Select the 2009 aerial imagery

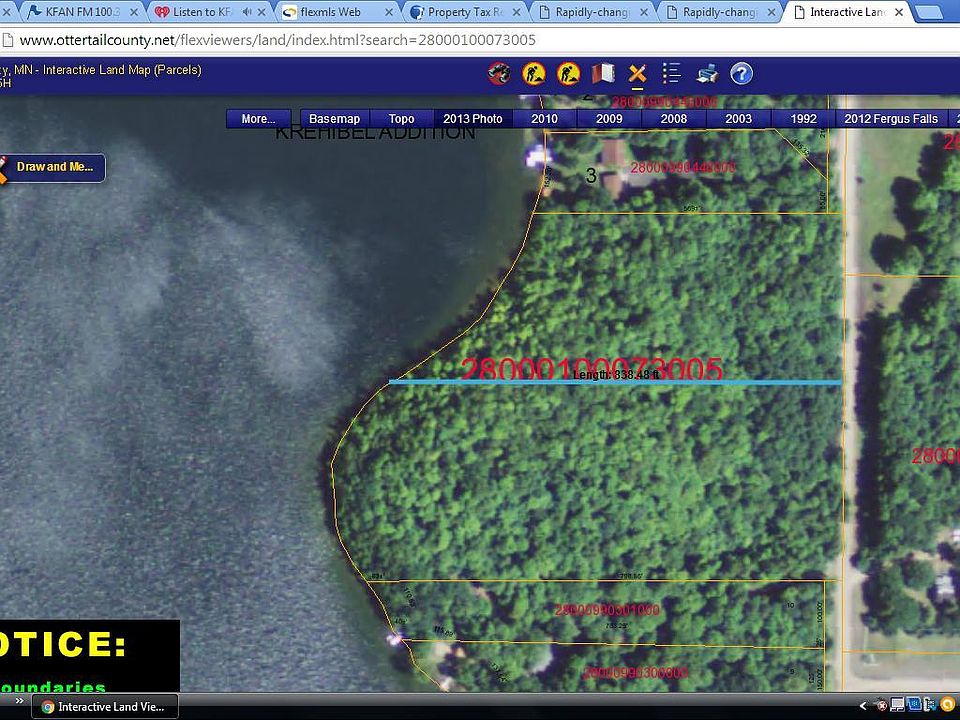click(x=609, y=119)
